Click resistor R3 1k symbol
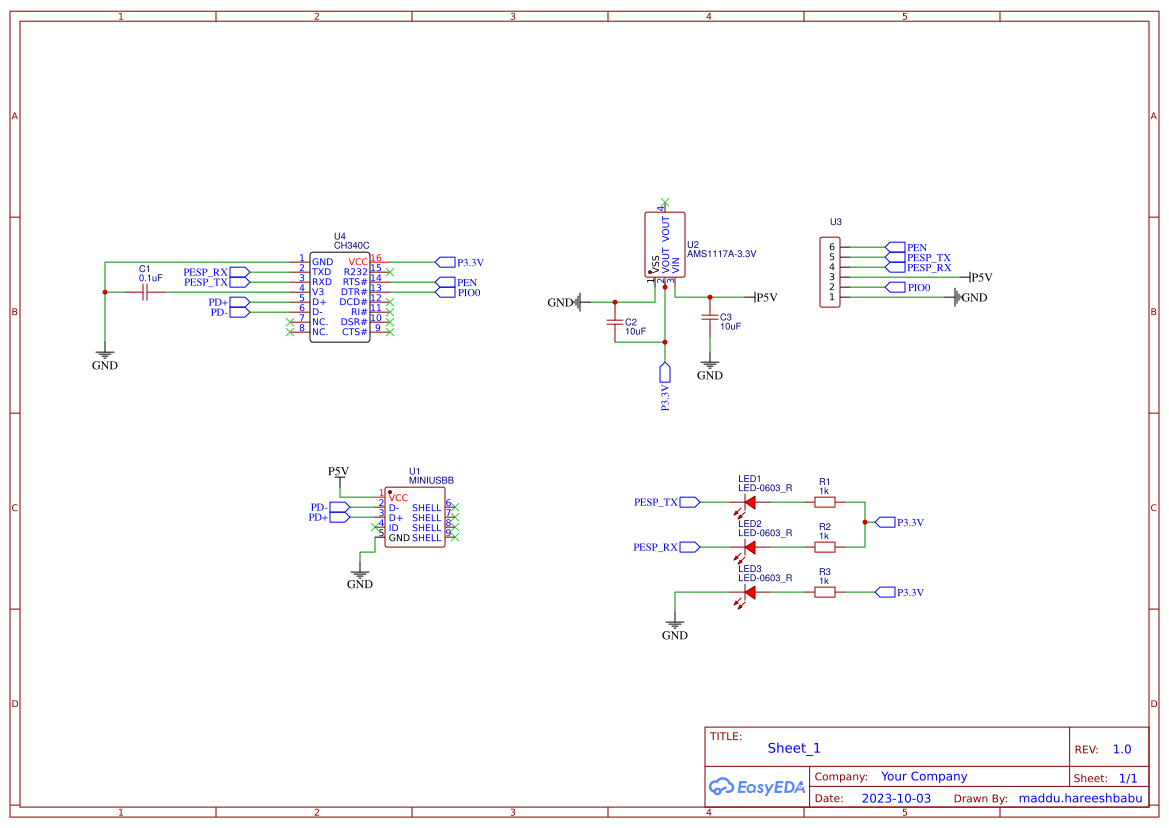Viewport: 1169px width, 828px height. click(825, 592)
